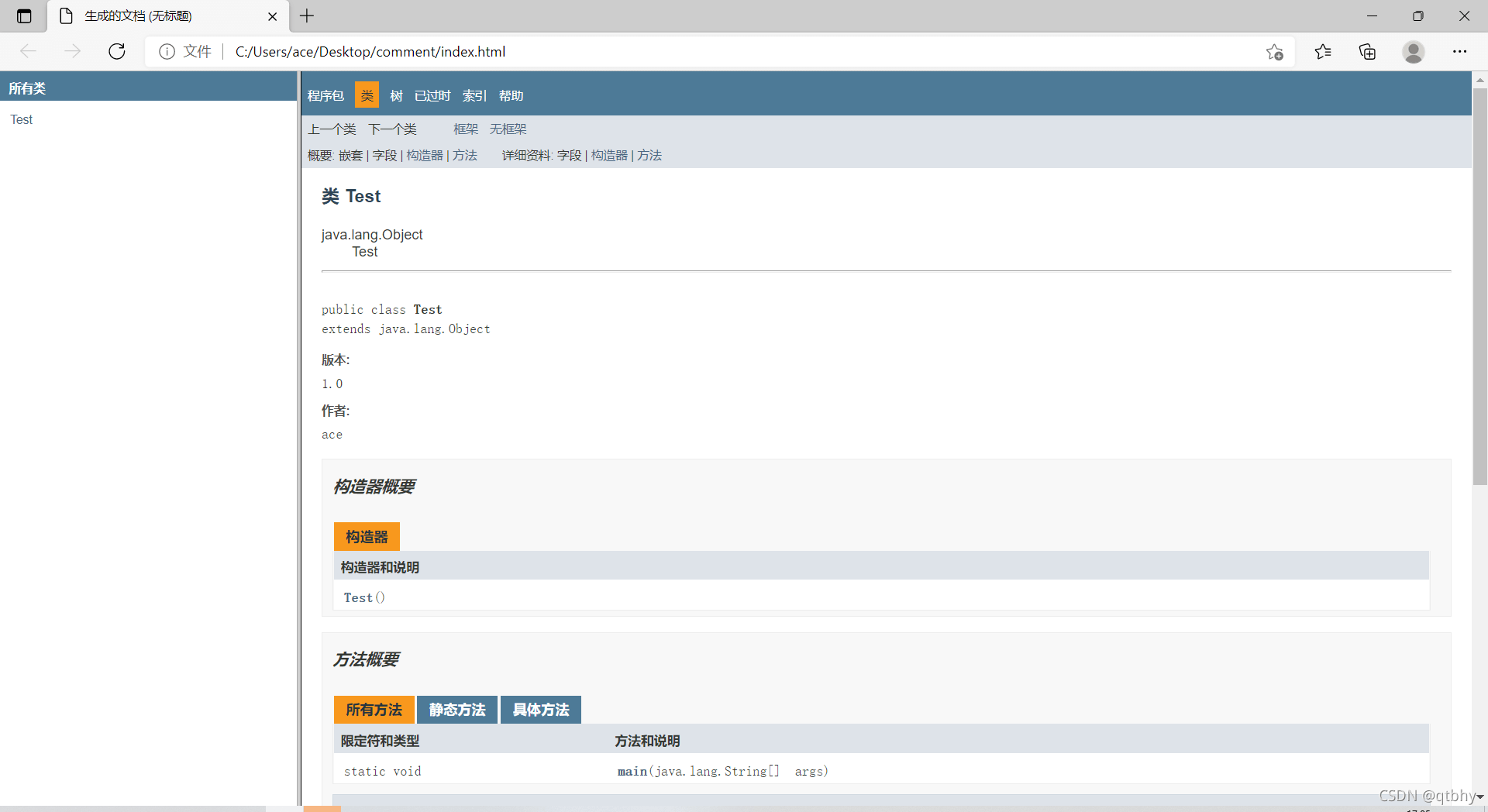
Task: Click the vertical scrollbar thumb
Action: coord(1480,287)
